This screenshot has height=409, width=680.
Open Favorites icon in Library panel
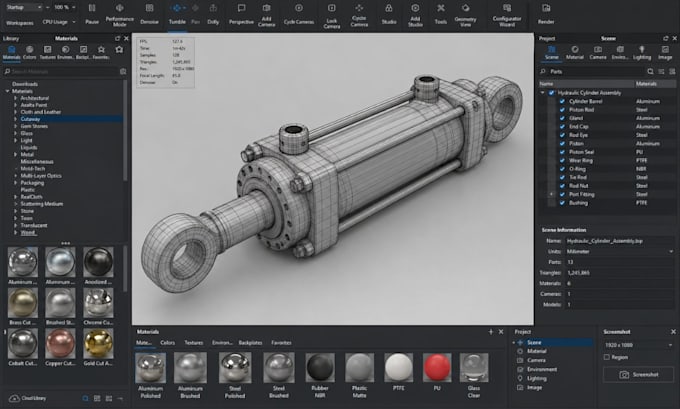pos(101,49)
